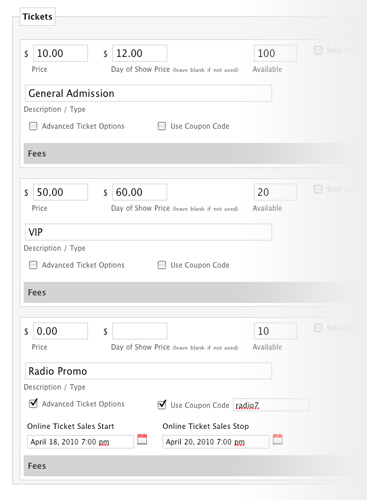
Task: Click the Online Ticket Sales Start date field
Action: (80, 442)
